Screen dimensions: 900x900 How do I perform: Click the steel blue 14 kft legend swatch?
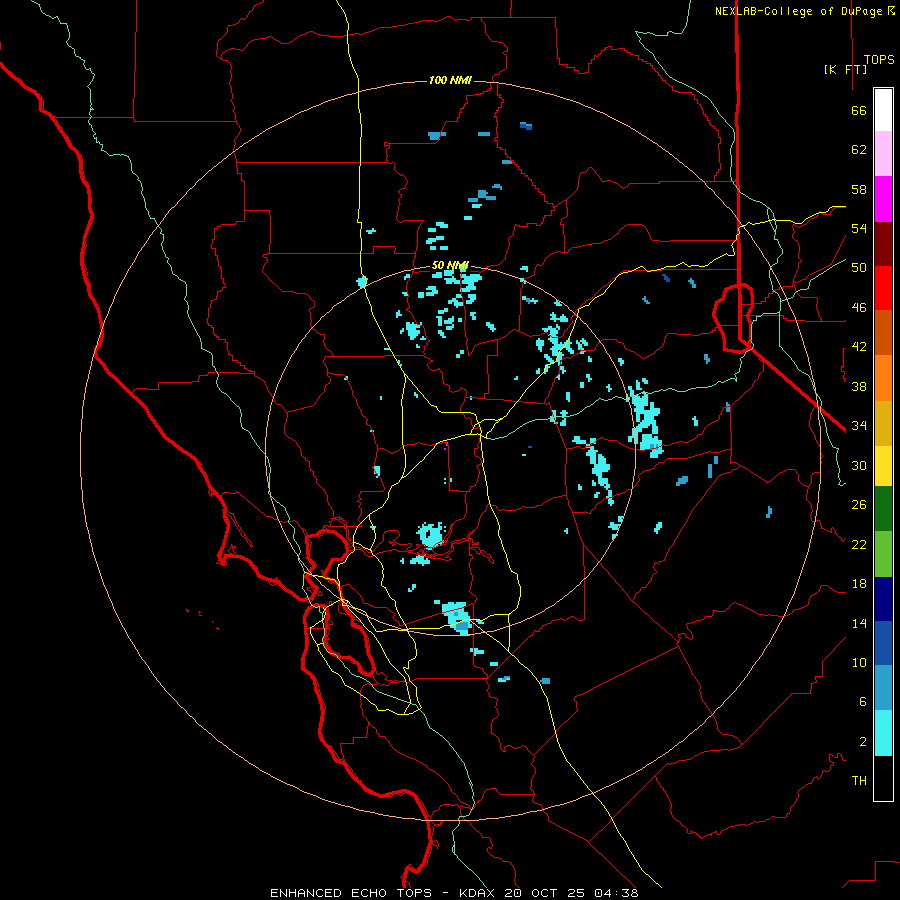[x=883, y=687]
